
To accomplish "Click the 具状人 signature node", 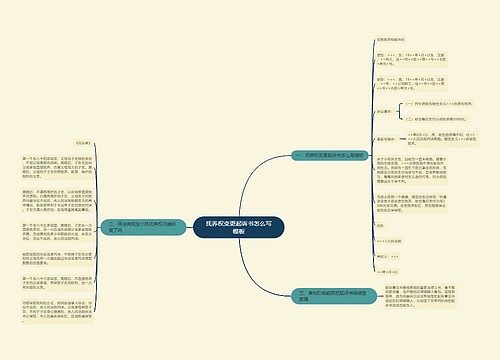I will pos(387,256).
